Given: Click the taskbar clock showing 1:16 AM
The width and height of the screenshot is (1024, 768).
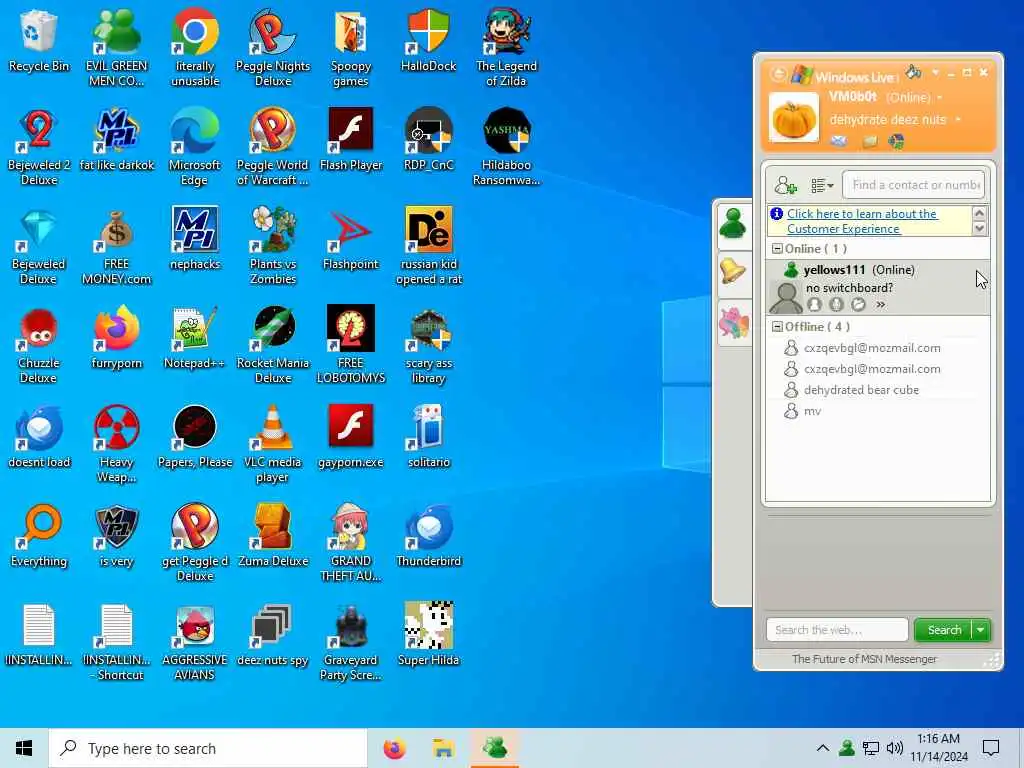Looking at the screenshot, I should [x=938, y=748].
